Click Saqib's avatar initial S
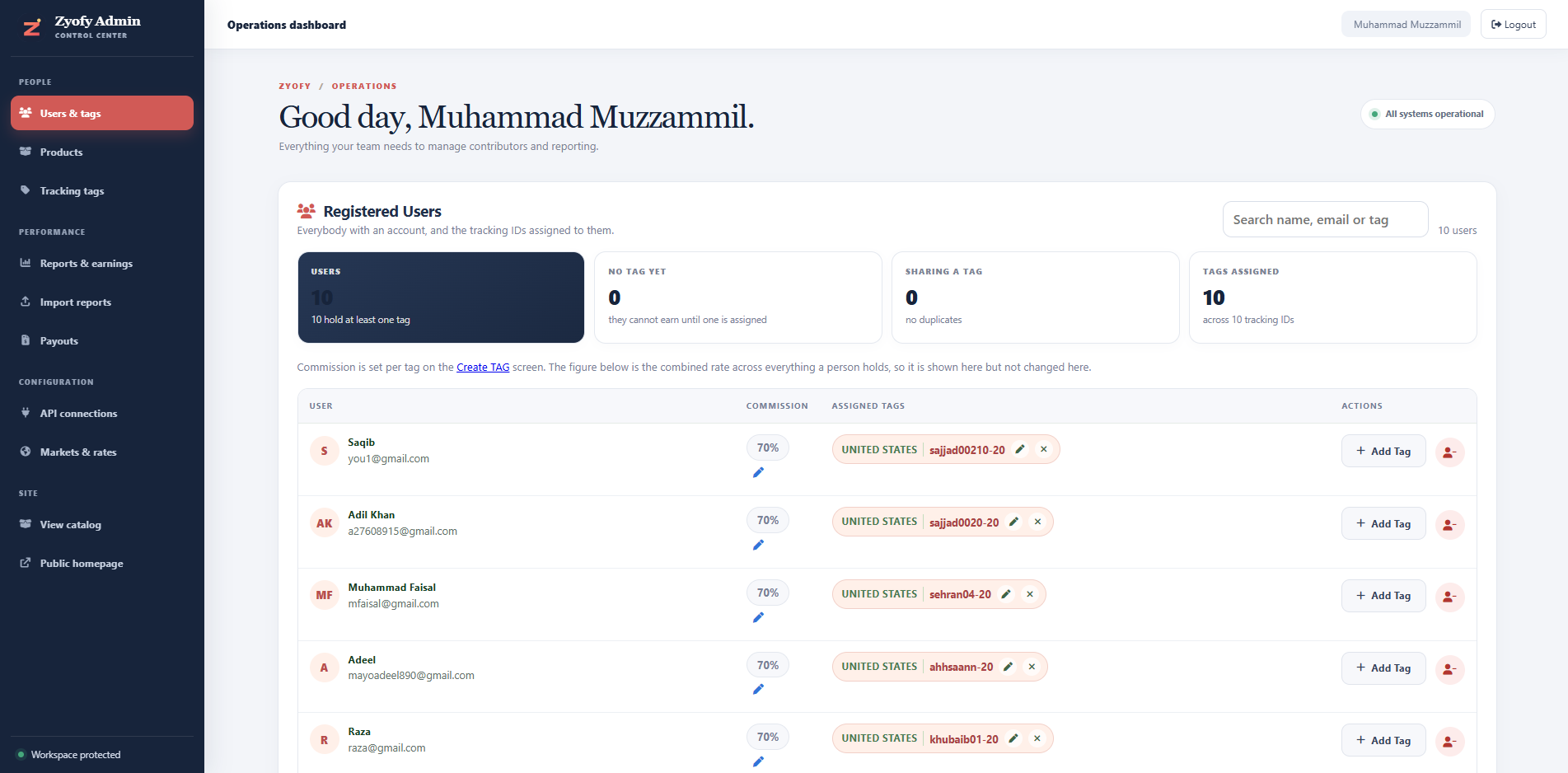The width and height of the screenshot is (1568, 773). [x=324, y=451]
